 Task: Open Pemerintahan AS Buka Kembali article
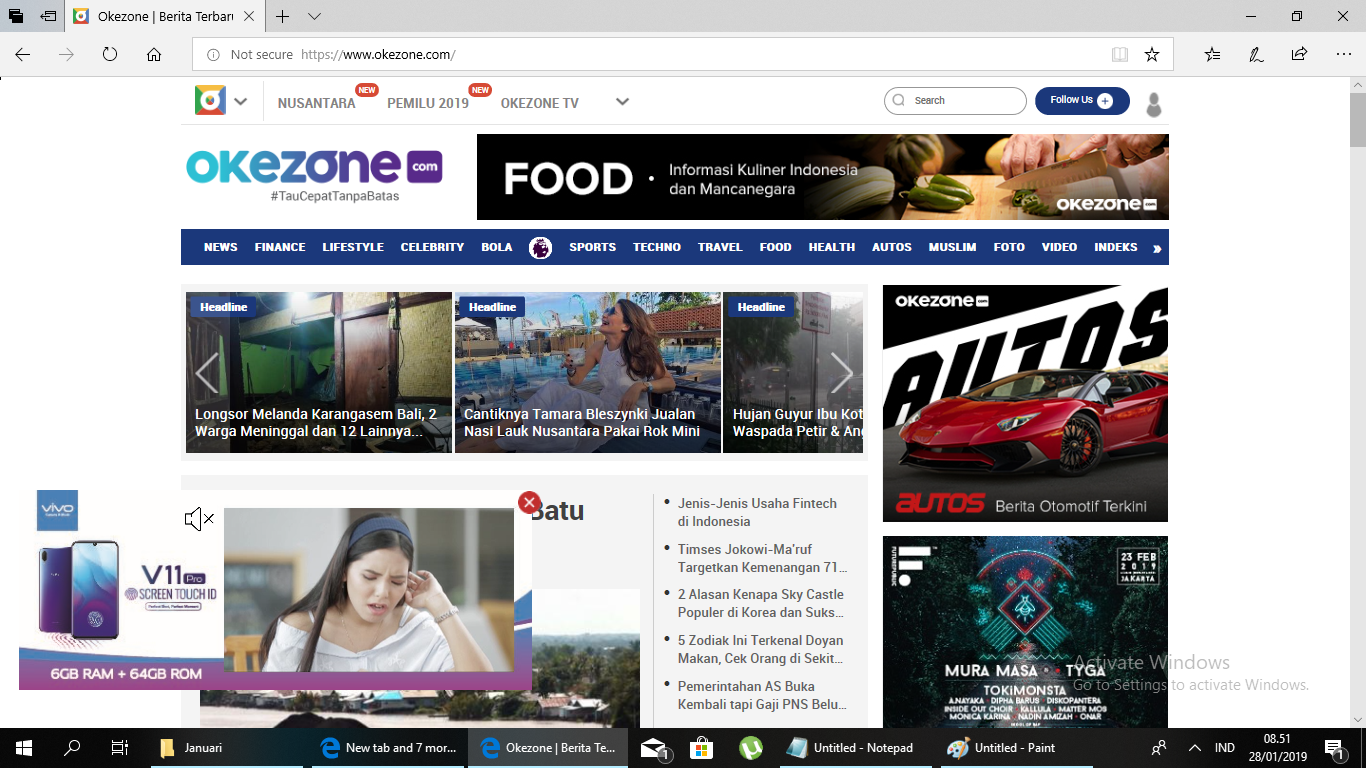(x=762, y=695)
